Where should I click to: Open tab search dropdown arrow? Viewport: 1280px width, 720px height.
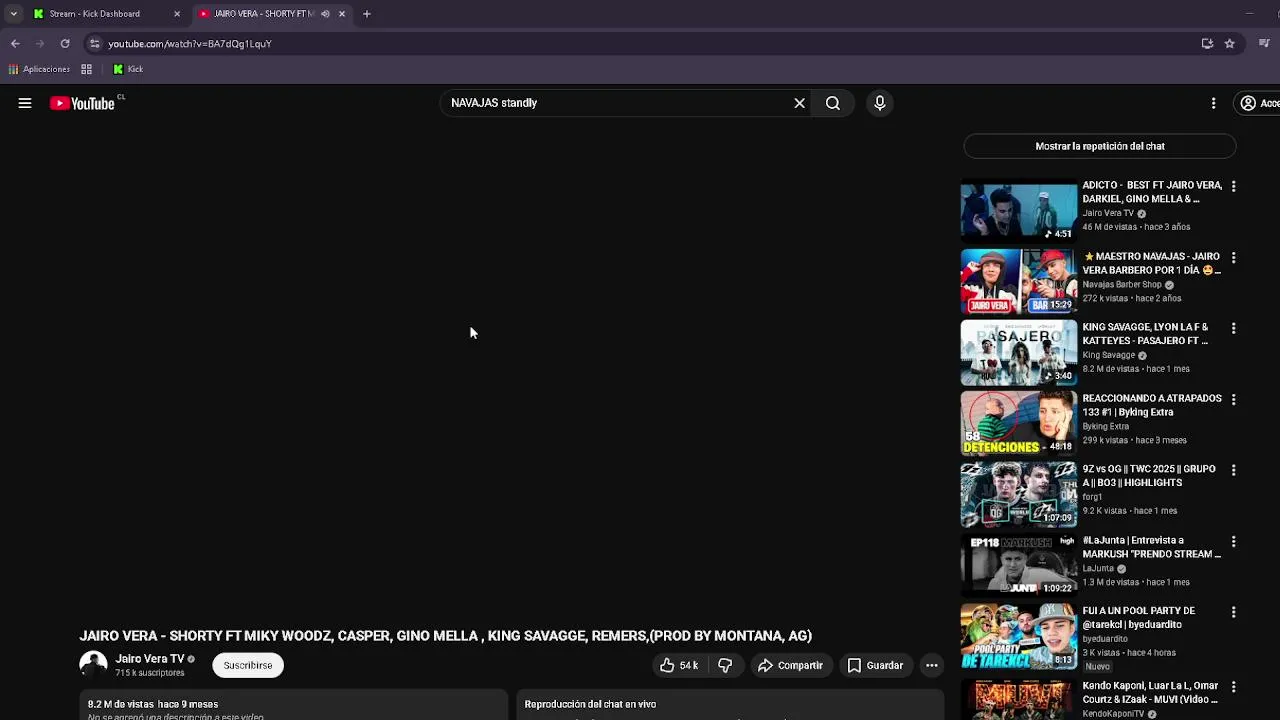13,14
